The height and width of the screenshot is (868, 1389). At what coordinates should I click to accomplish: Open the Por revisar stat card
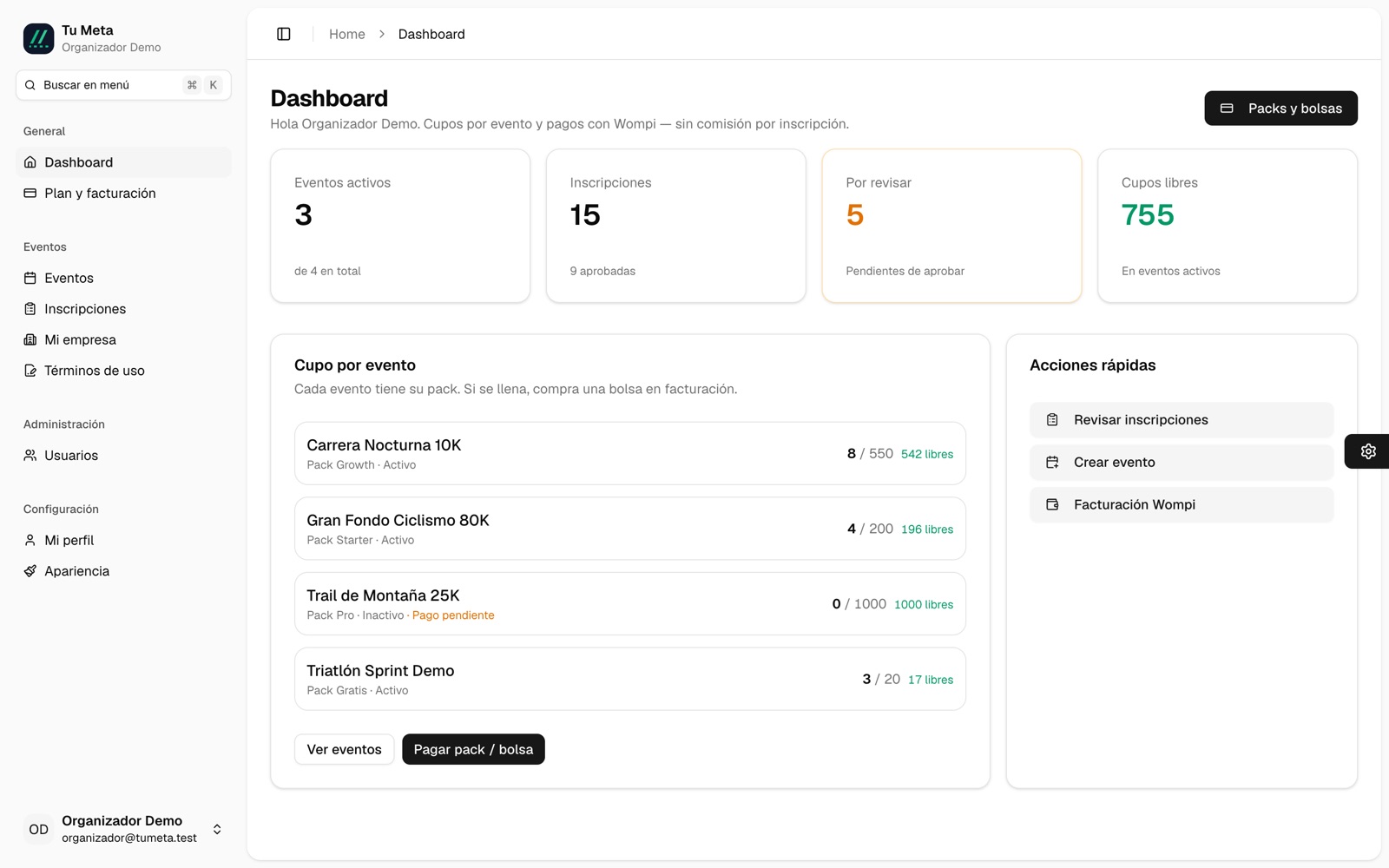951,226
